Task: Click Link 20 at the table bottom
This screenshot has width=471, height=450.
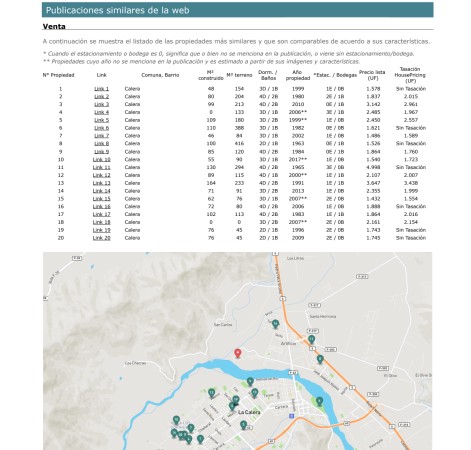Action: (101, 238)
